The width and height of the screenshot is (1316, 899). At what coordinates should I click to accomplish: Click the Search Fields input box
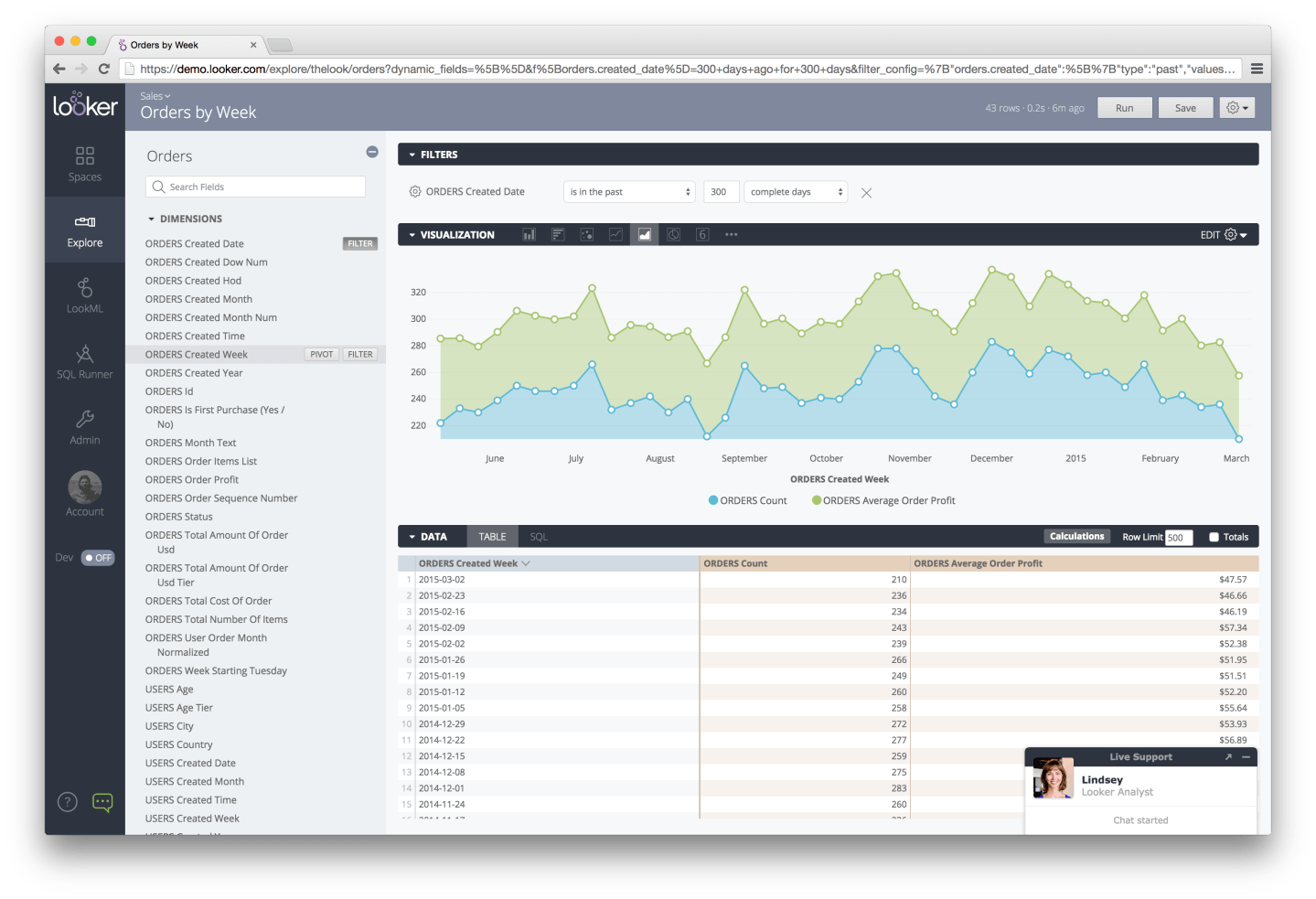click(x=256, y=187)
